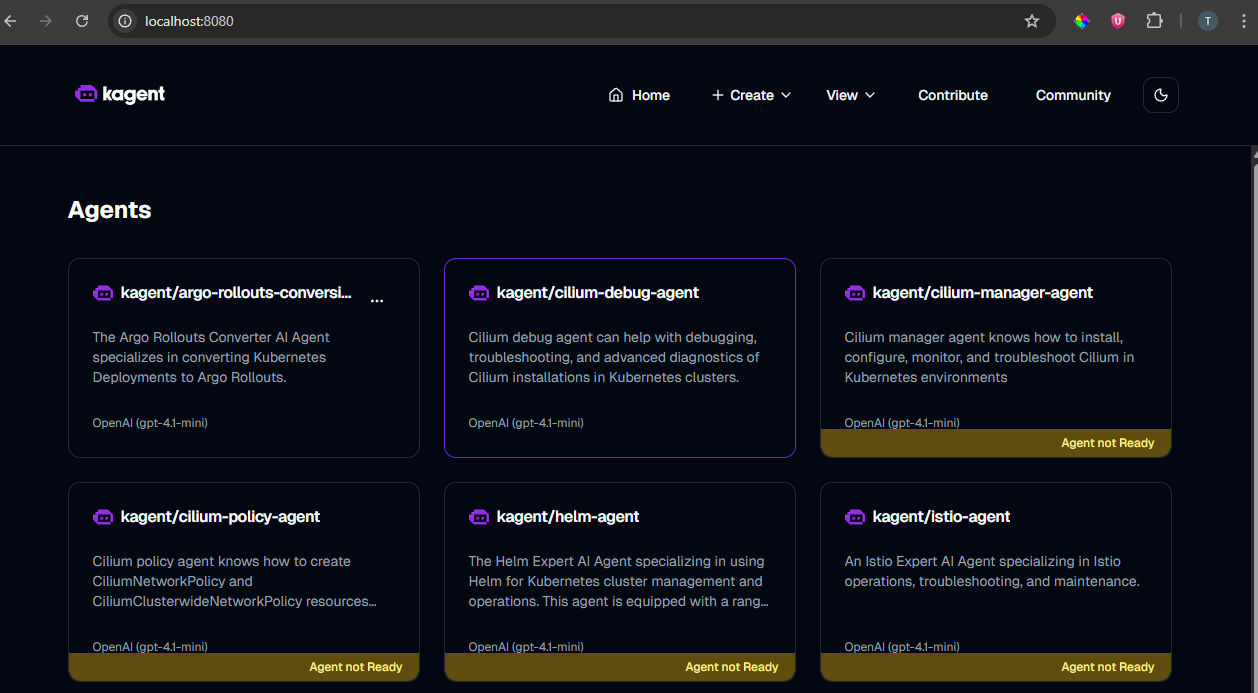Reload the page with refresh icon

[x=82, y=20]
